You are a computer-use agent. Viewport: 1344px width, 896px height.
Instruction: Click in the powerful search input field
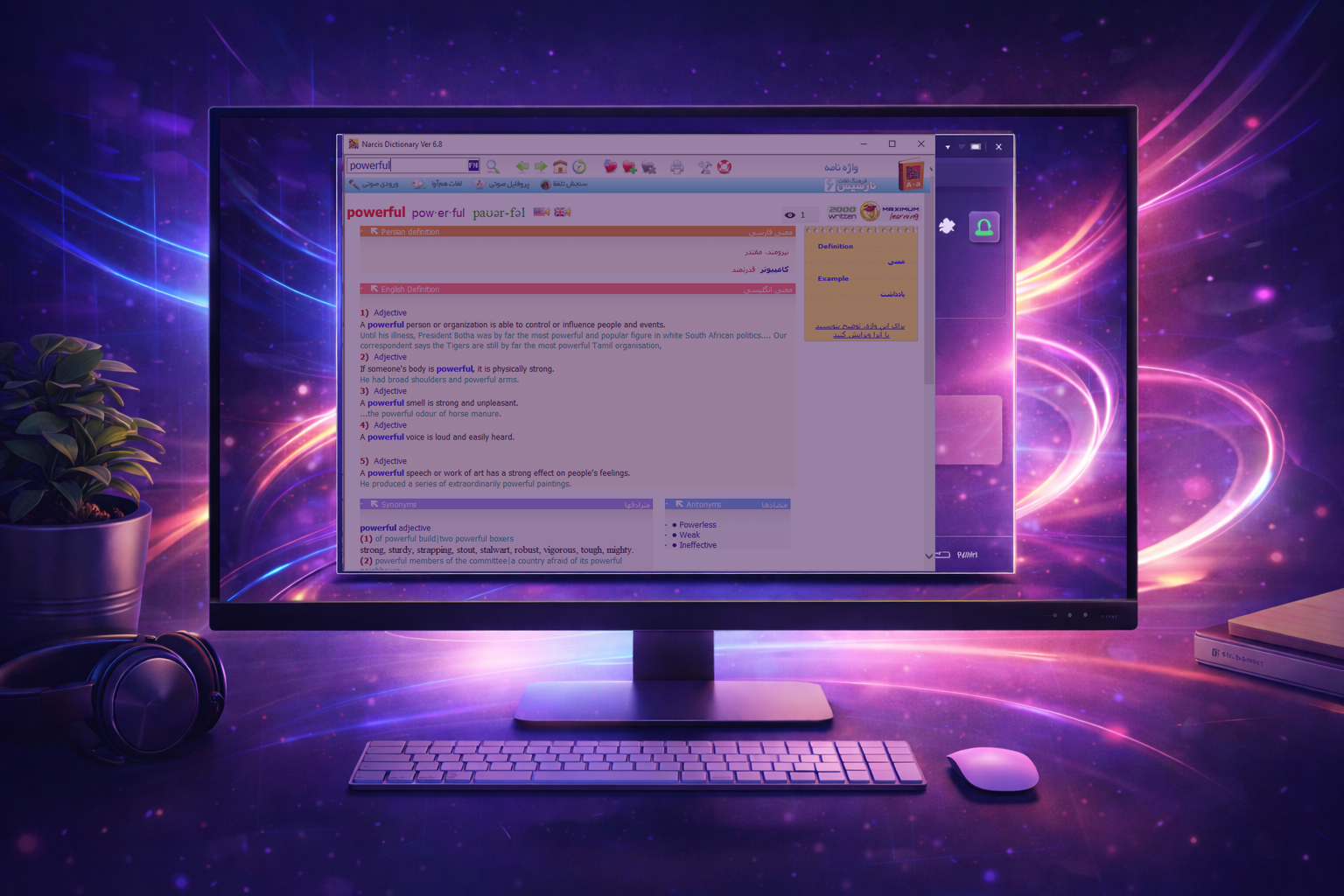point(407,165)
